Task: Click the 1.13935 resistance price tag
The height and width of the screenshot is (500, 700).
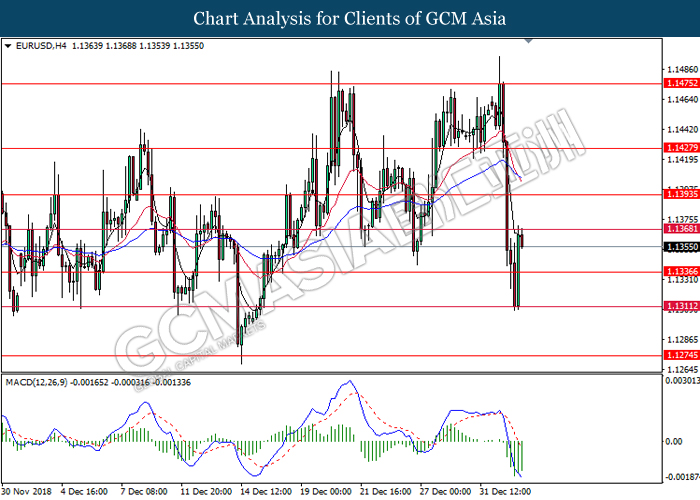Action: [680, 195]
